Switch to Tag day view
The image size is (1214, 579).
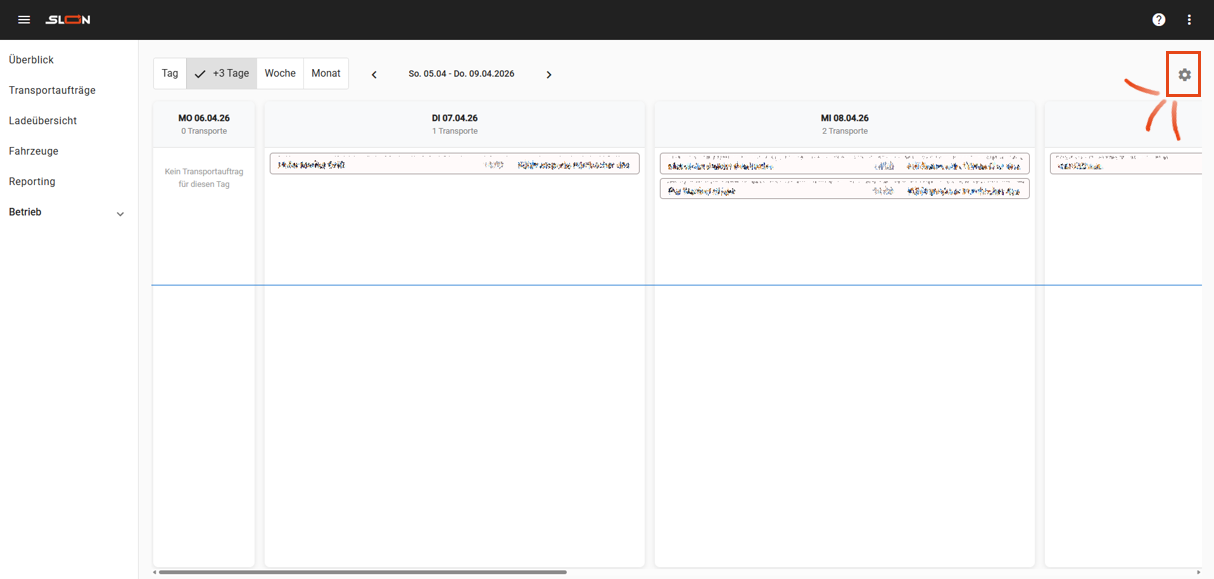(x=170, y=74)
